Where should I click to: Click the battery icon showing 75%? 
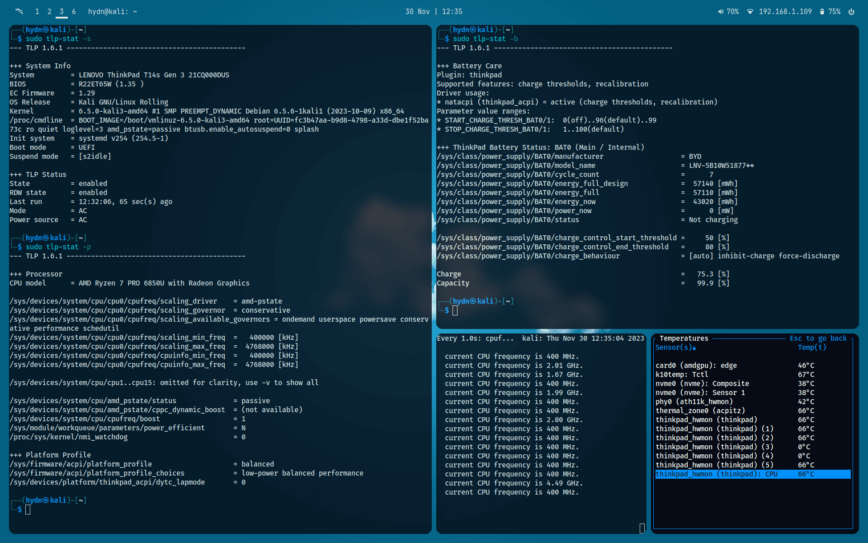pos(822,12)
